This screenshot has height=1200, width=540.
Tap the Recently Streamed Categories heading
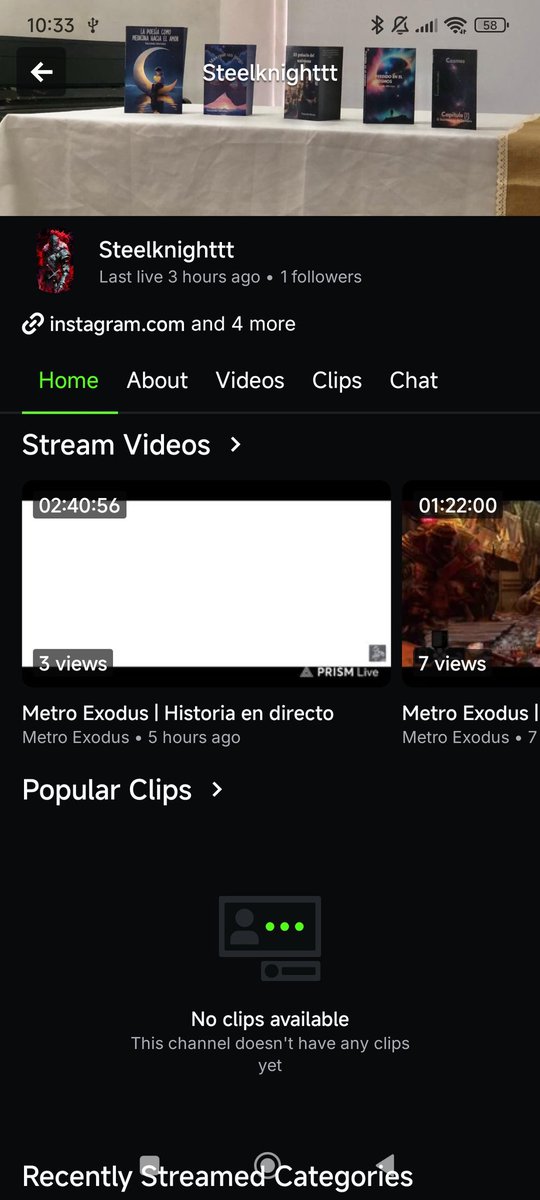click(x=217, y=1176)
